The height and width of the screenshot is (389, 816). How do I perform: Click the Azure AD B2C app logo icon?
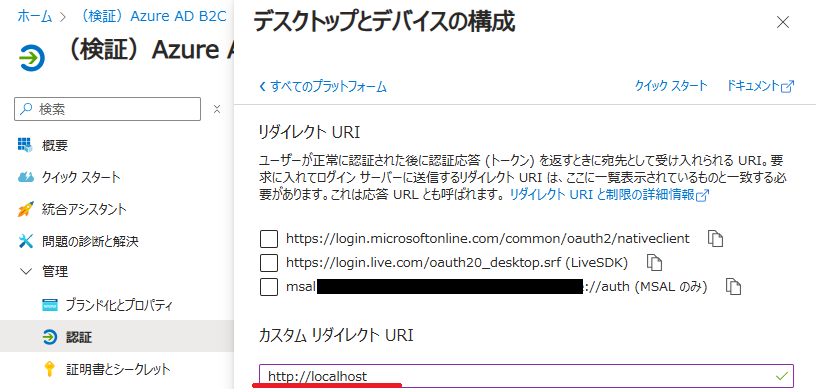[32, 57]
